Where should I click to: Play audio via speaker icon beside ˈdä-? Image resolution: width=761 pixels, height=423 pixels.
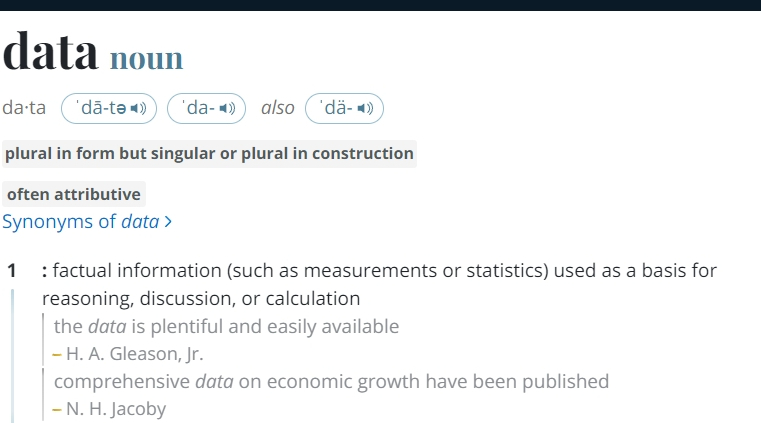365,108
